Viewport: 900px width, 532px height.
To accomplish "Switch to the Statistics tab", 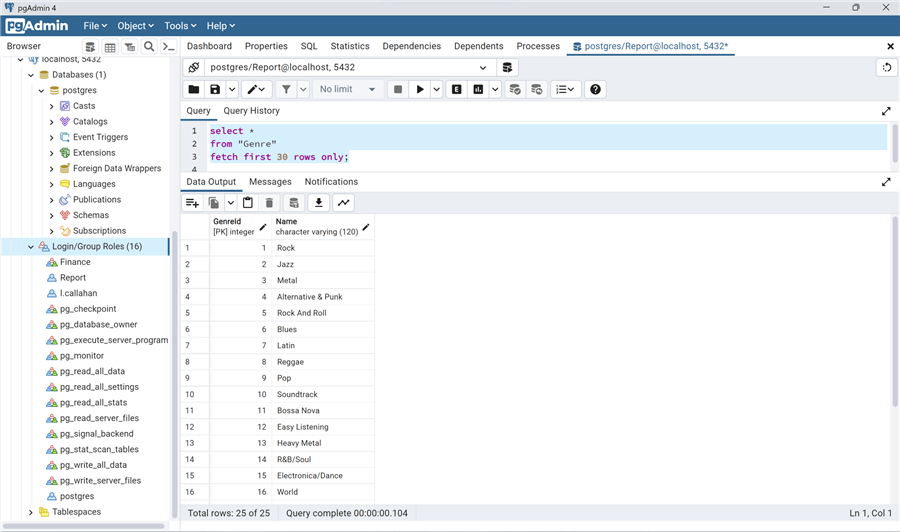I will pyautogui.click(x=350, y=46).
